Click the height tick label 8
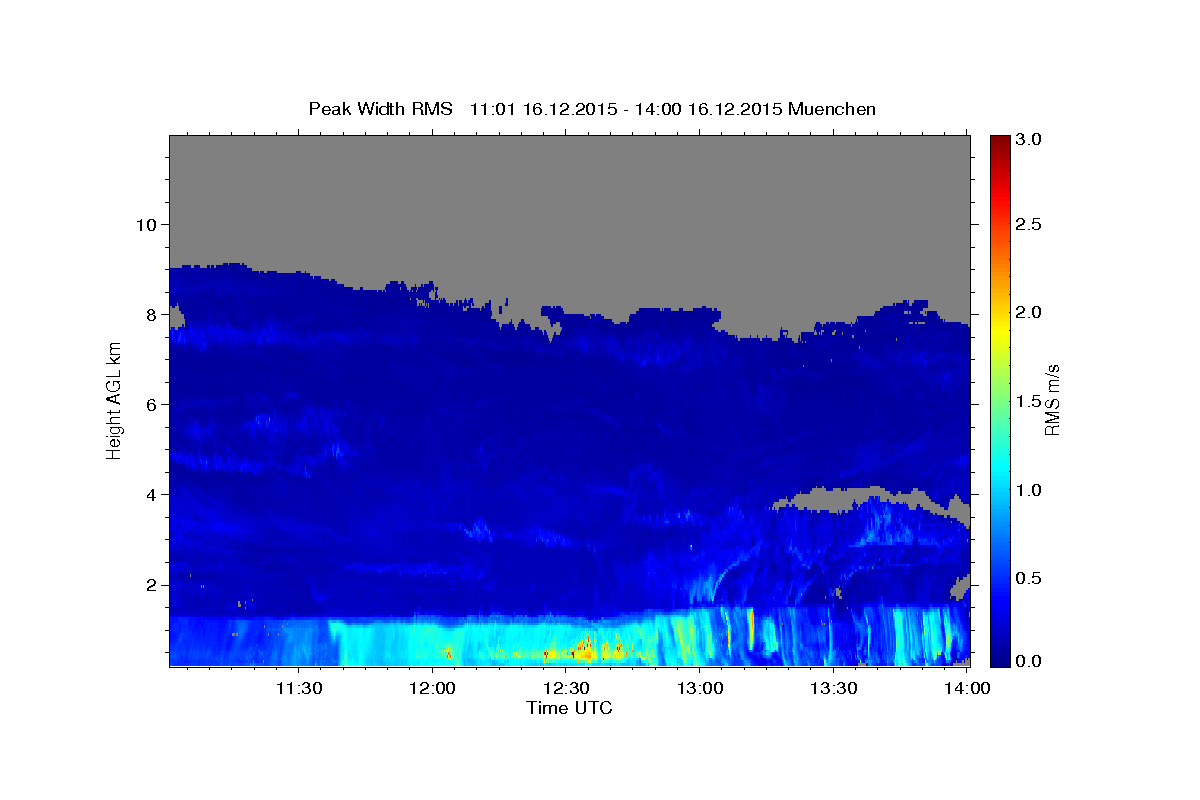Screen dimensions: 1200x800 (154, 314)
